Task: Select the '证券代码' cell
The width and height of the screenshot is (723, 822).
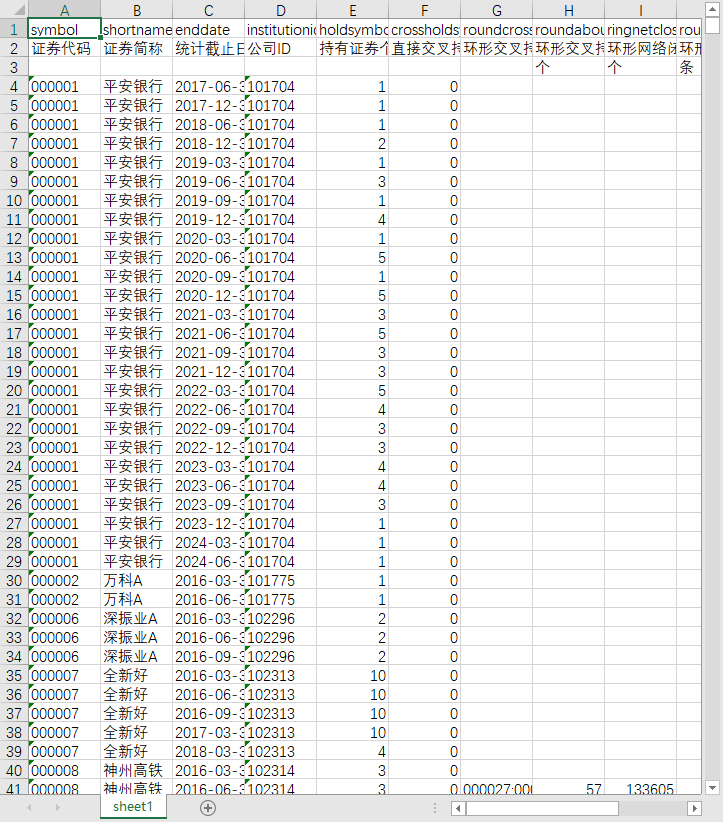Action: click(x=64, y=48)
